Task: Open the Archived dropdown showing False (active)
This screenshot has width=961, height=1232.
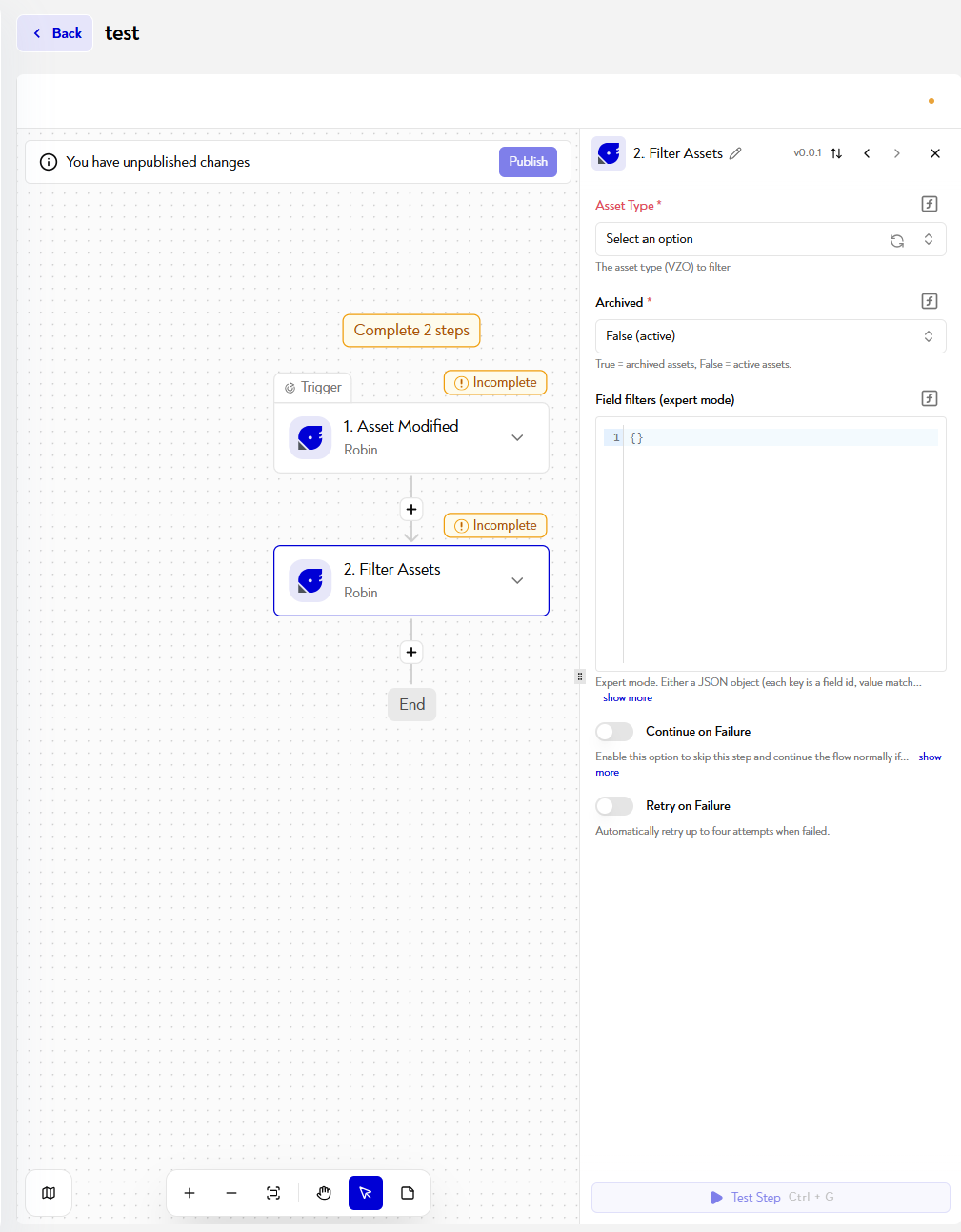Action: (x=771, y=336)
